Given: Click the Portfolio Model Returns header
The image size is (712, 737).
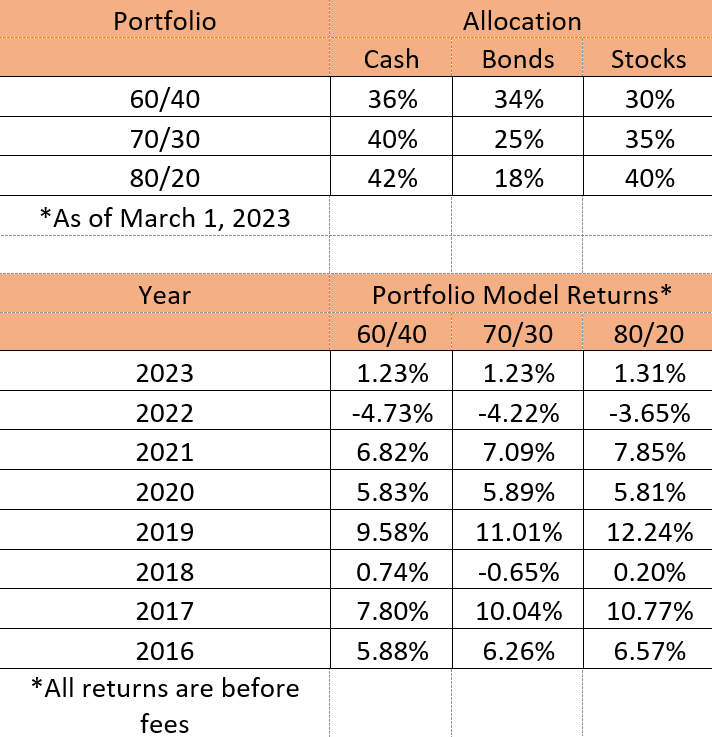Looking at the screenshot, I should click(x=521, y=295).
